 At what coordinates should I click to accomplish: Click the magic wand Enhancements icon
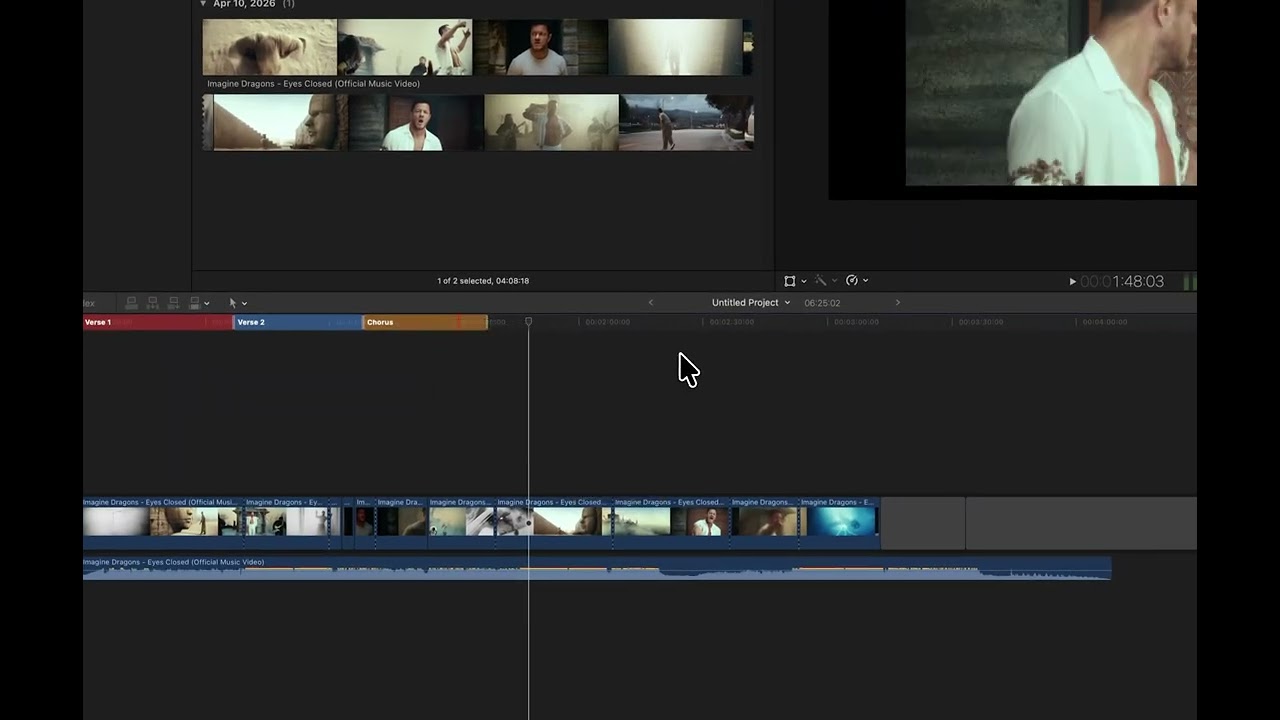[820, 281]
